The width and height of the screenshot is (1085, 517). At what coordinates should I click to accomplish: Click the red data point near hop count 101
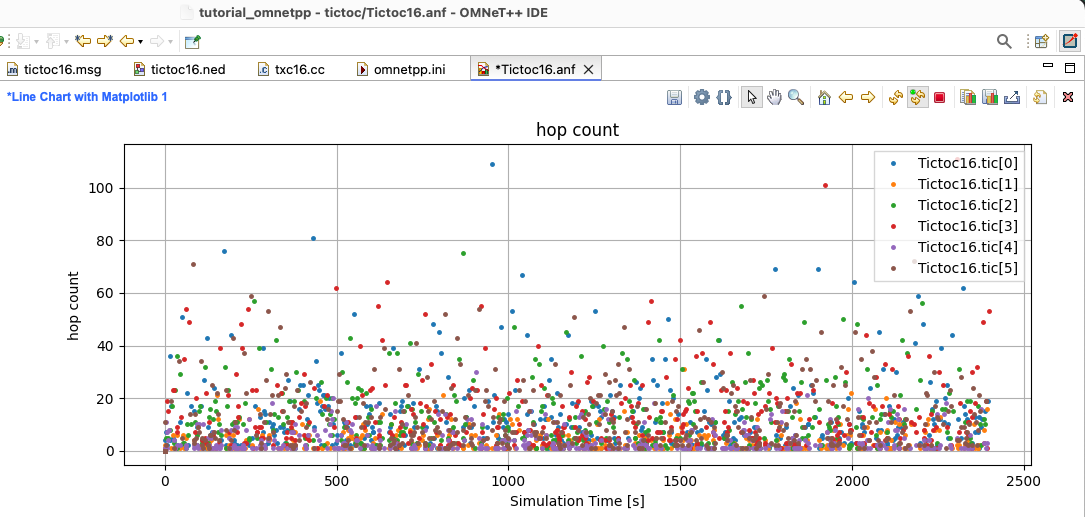826,185
